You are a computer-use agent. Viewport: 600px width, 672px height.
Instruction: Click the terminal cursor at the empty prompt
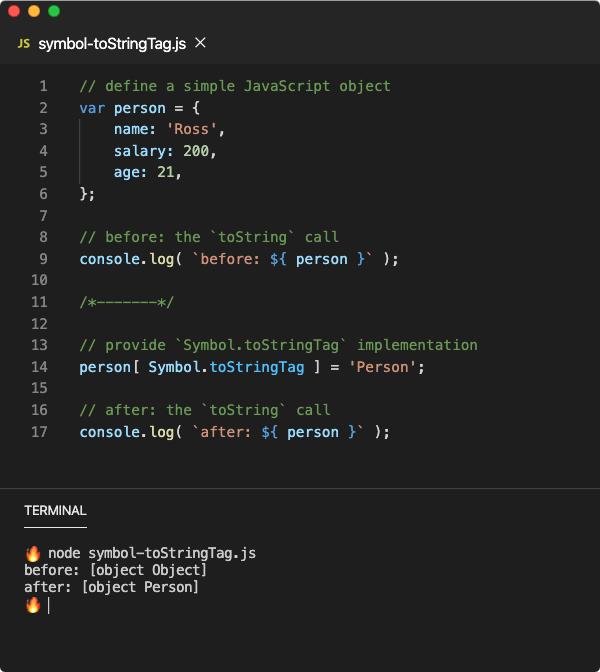point(48,606)
